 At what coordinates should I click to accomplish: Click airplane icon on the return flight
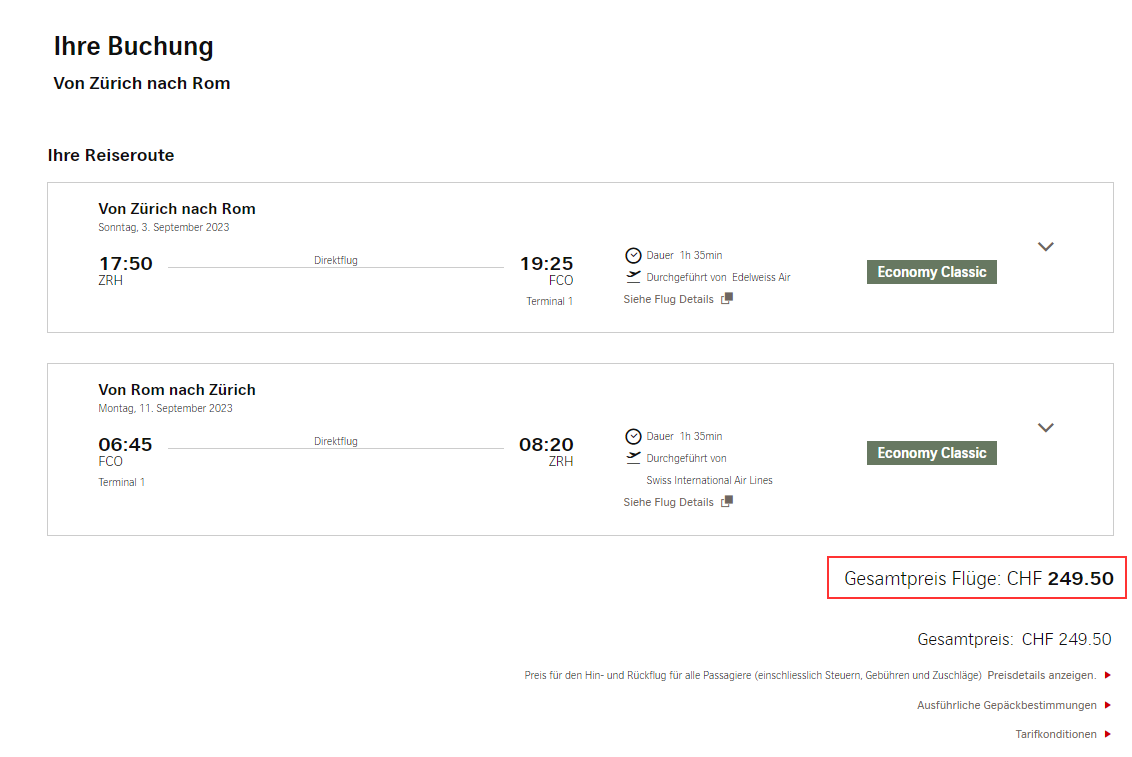633,458
